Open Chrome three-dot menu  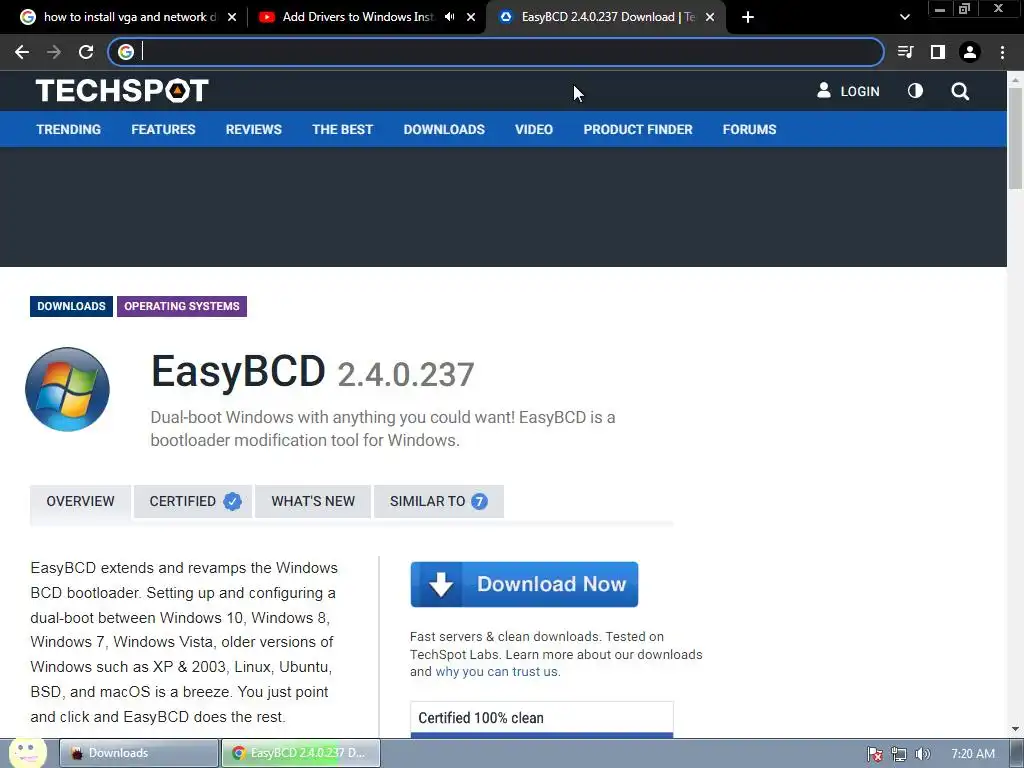click(x=1002, y=52)
